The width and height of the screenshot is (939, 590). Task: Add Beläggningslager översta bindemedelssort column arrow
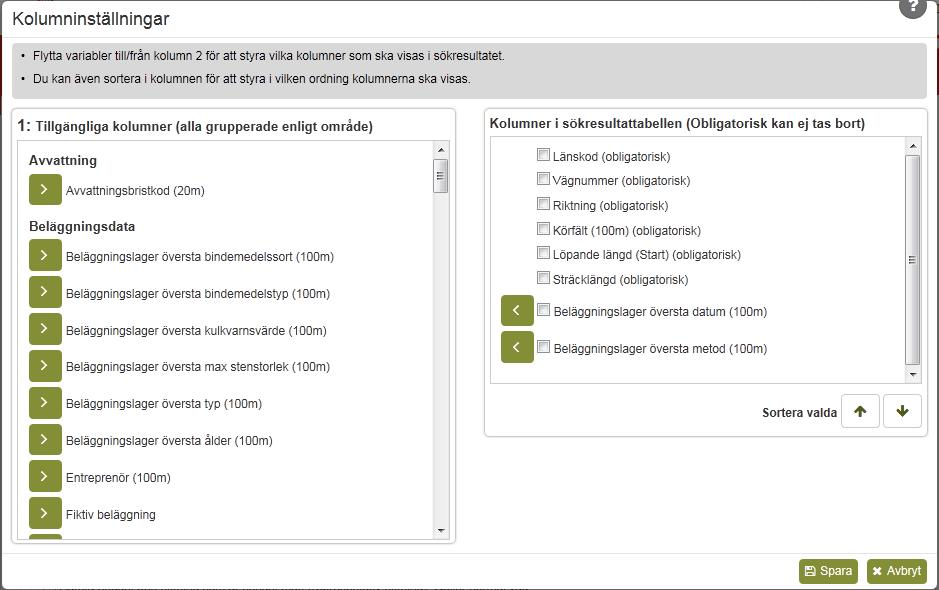(x=45, y=255)
